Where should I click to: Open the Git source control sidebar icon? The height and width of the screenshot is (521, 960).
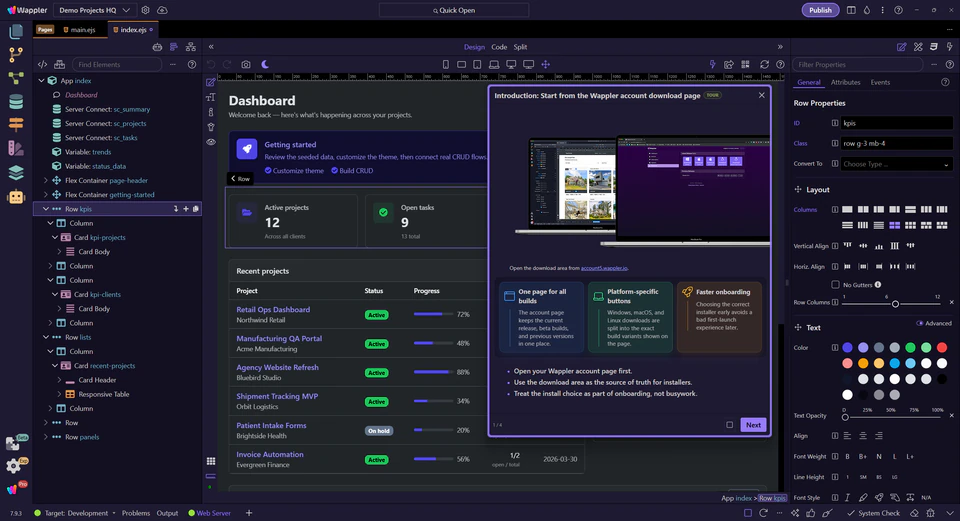[x=16, y=54]
